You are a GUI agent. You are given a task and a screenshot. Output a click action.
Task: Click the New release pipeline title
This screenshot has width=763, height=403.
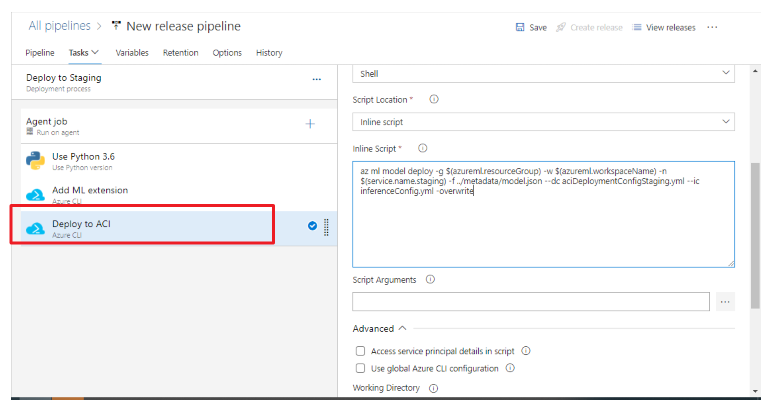coord(183,26)
